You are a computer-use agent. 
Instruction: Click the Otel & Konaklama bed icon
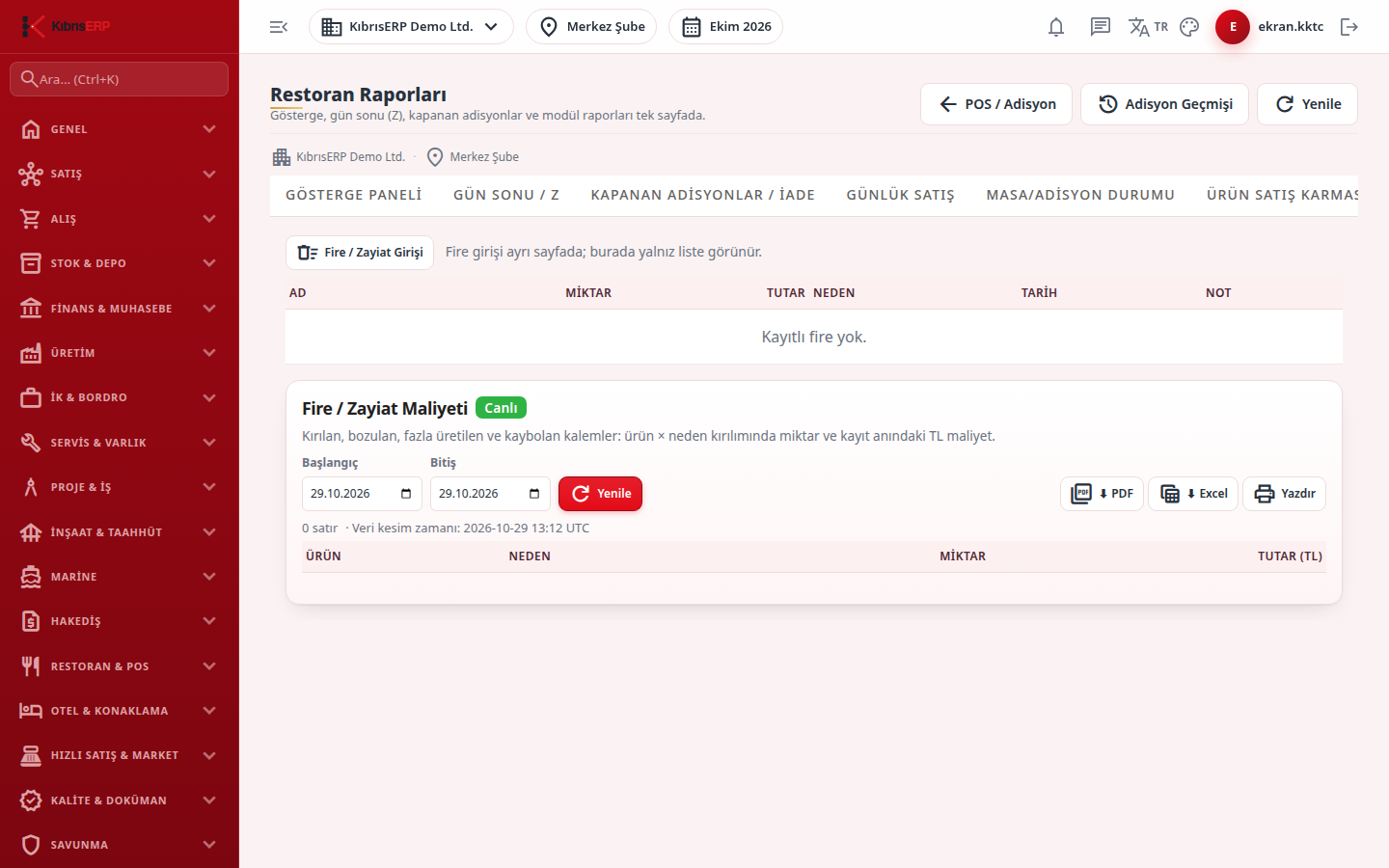[x=31, y=711]
